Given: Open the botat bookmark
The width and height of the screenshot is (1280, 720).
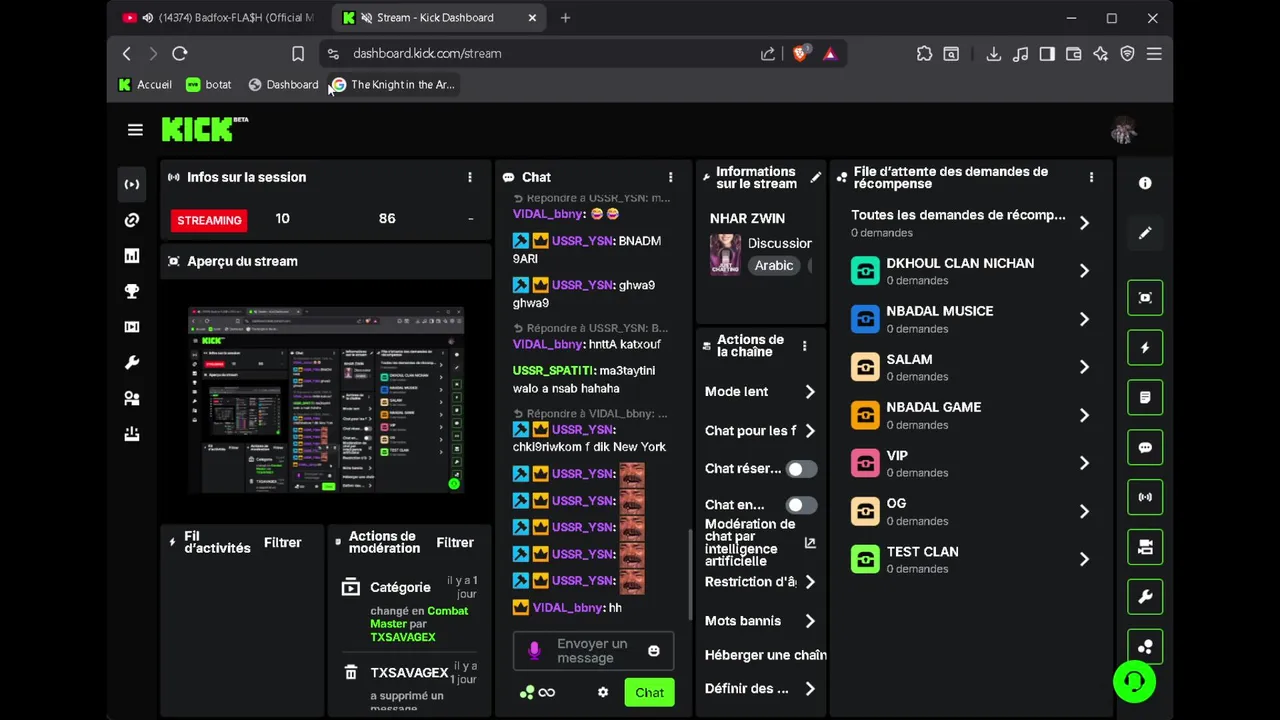Looking at the screenshot, I should (x=209, y=85).
